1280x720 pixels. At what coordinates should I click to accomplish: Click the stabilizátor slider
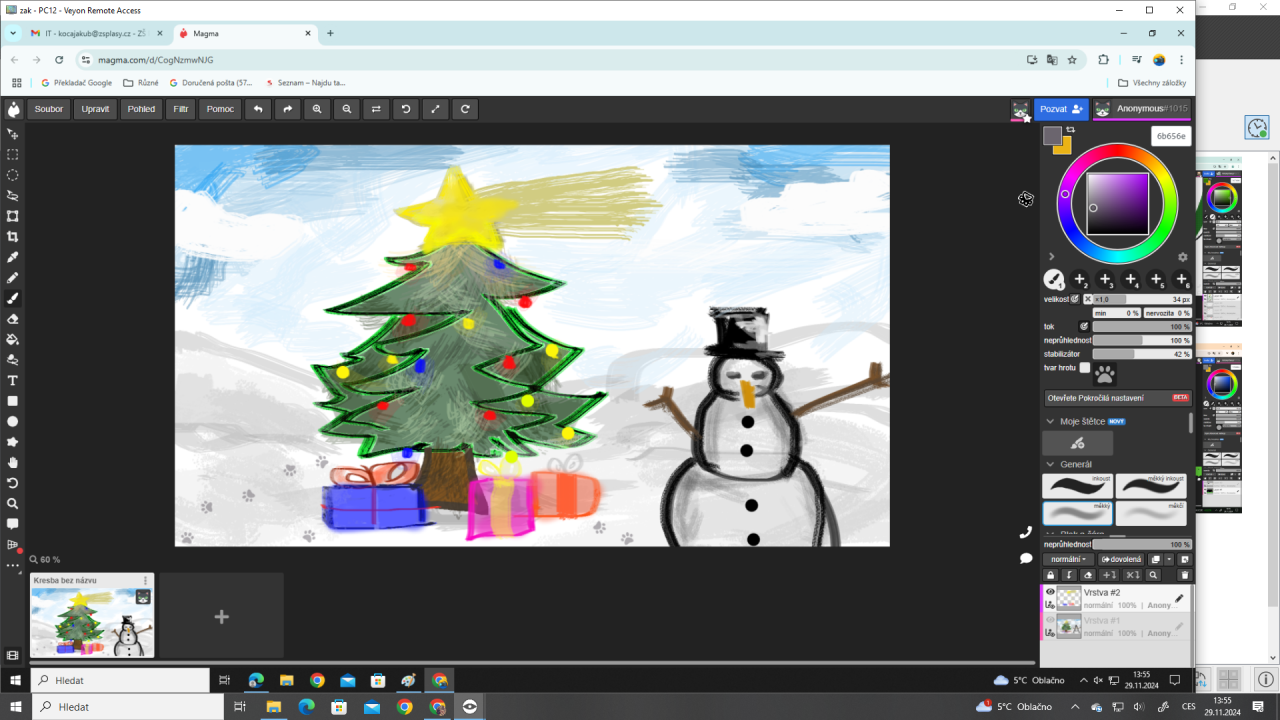pyautogui.click(x=1141, y=354)
